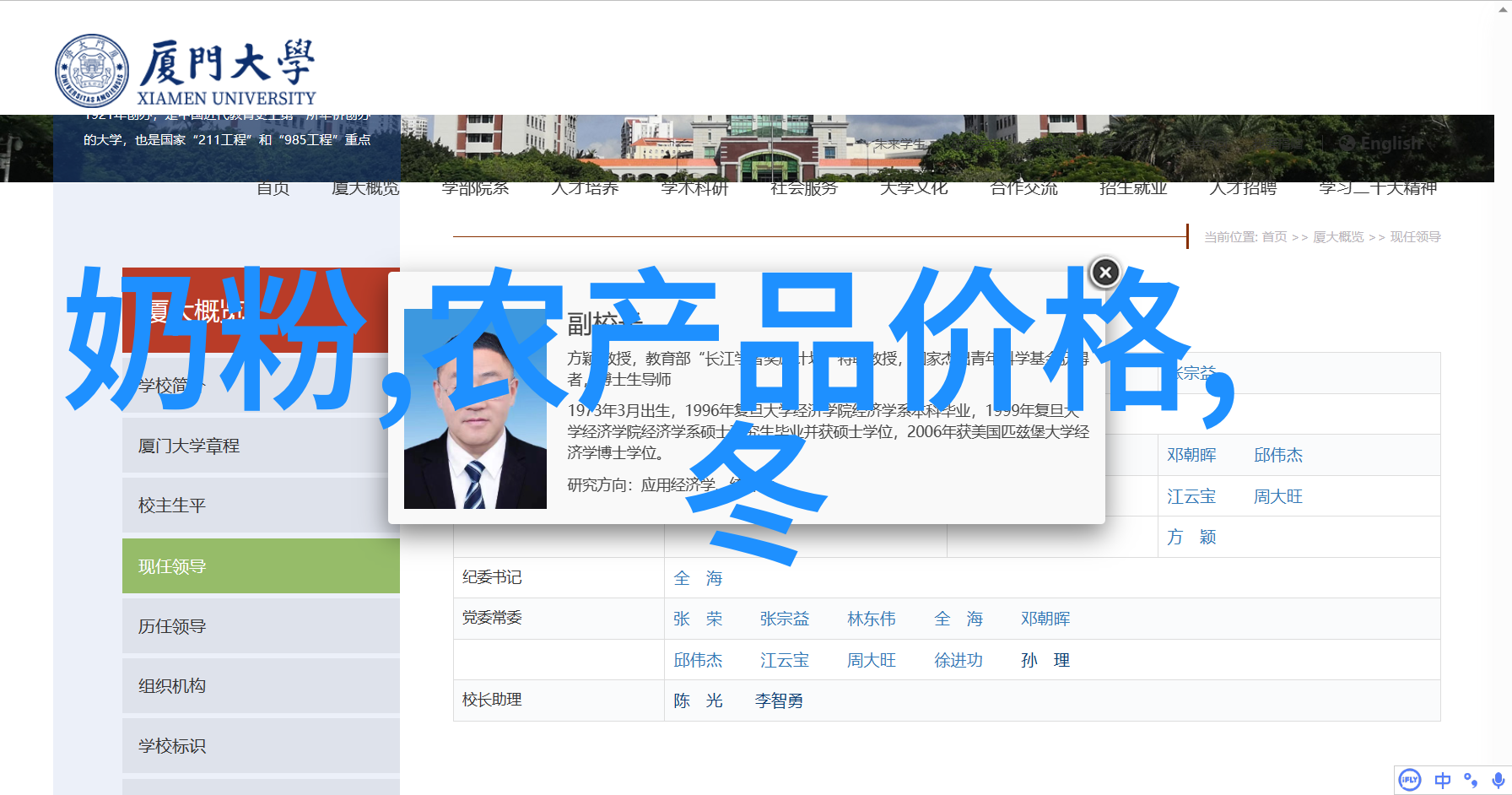Open the 人才招聘 navigation menu item
1512x795 pixels.
click(1243, 188)
